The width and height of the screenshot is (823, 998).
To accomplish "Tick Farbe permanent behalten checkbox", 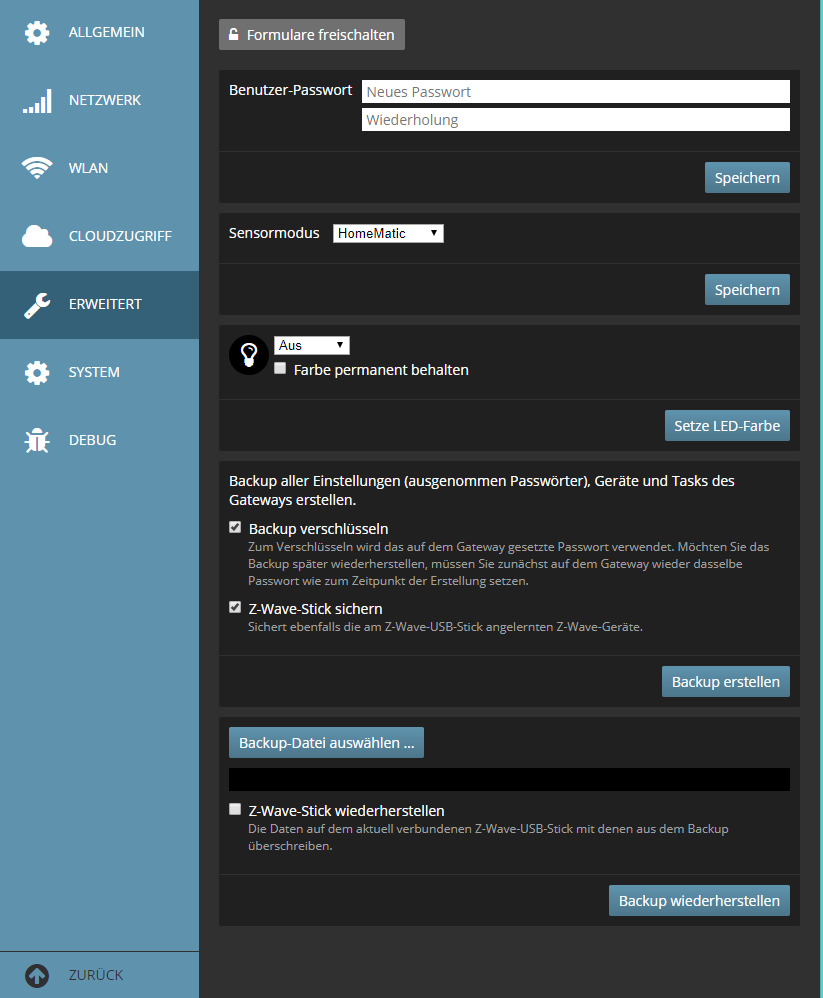I will 281,368.
